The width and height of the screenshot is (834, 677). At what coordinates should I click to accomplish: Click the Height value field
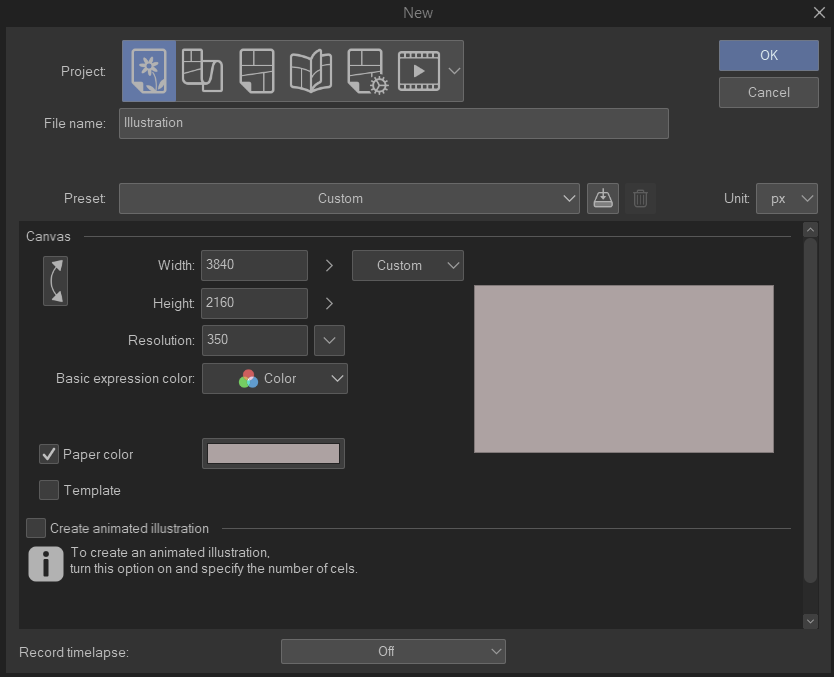coord(254,303)
